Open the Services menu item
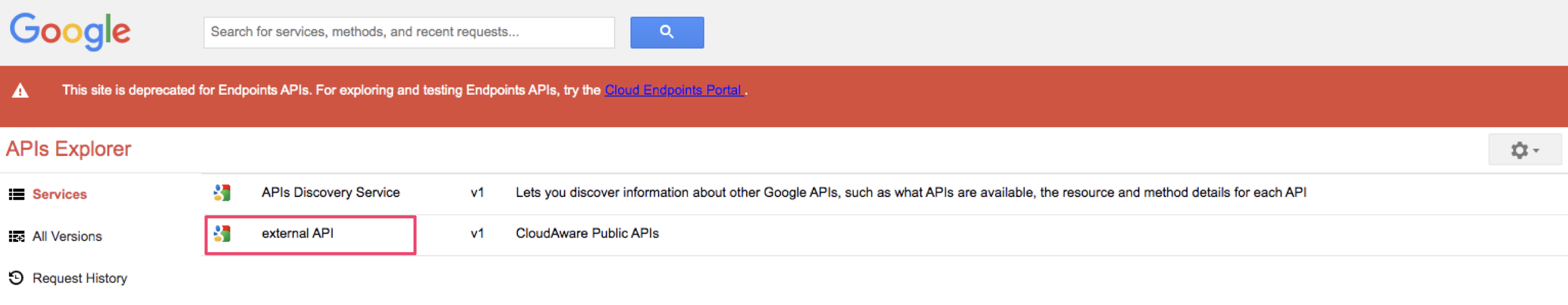 [x=60, y=194]
